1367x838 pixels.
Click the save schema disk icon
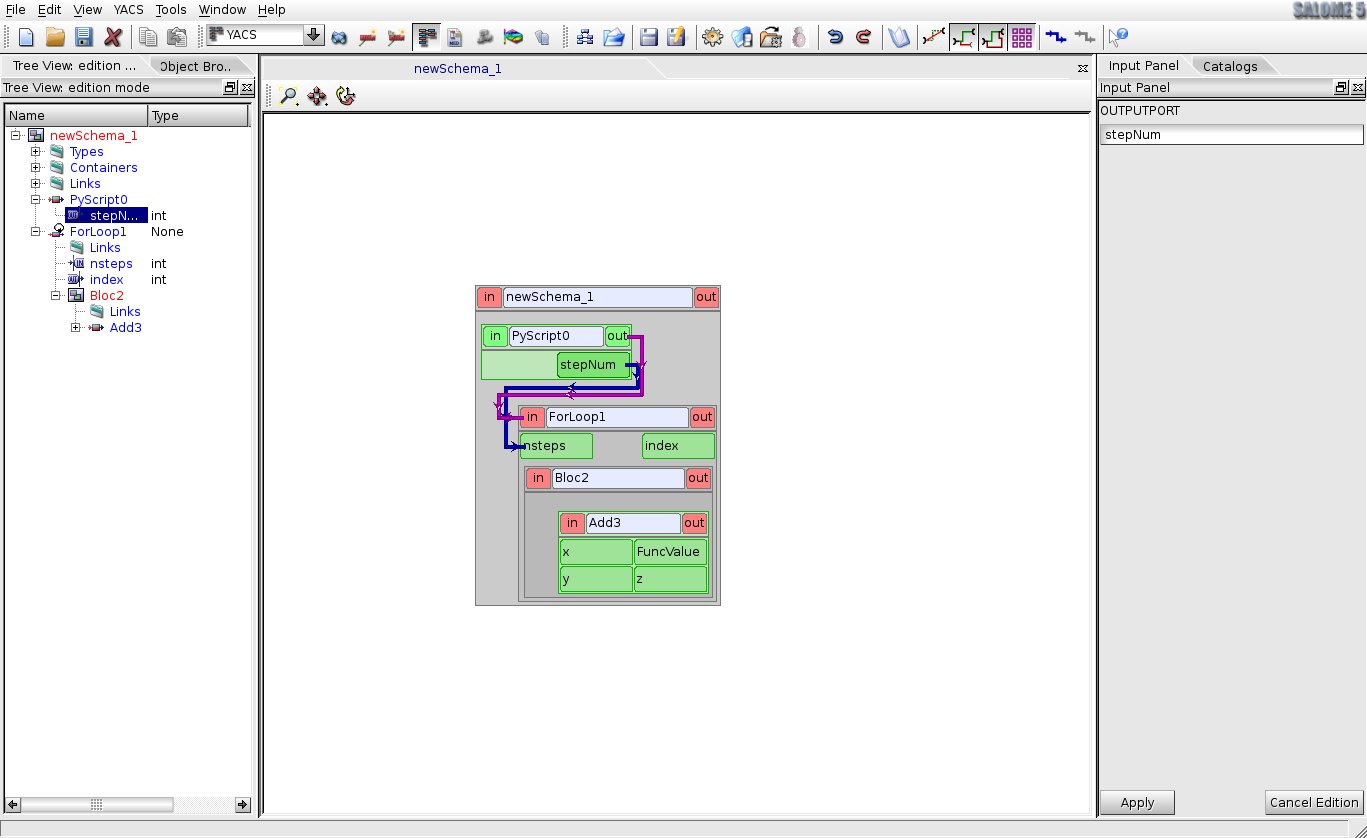[649, 37]
